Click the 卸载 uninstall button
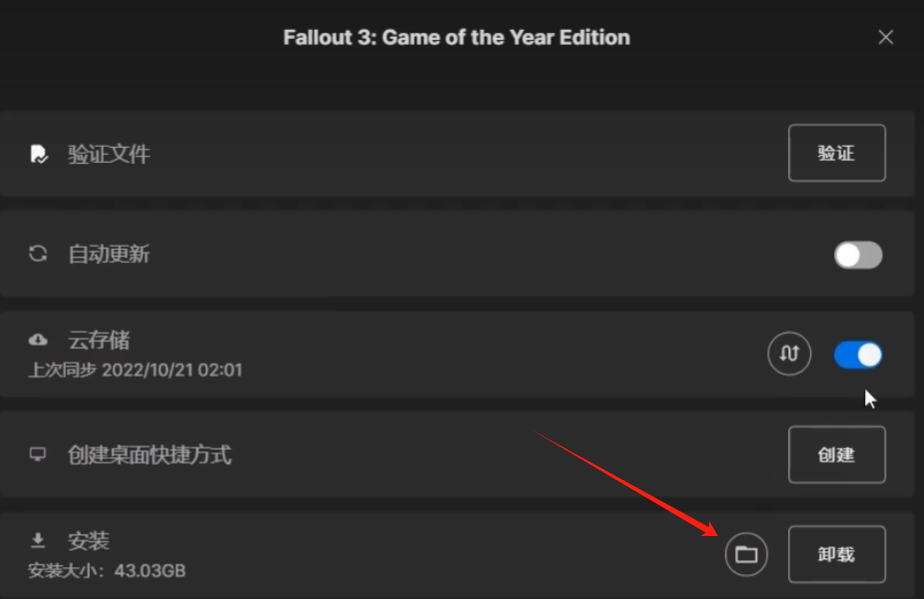 (837, 554)
